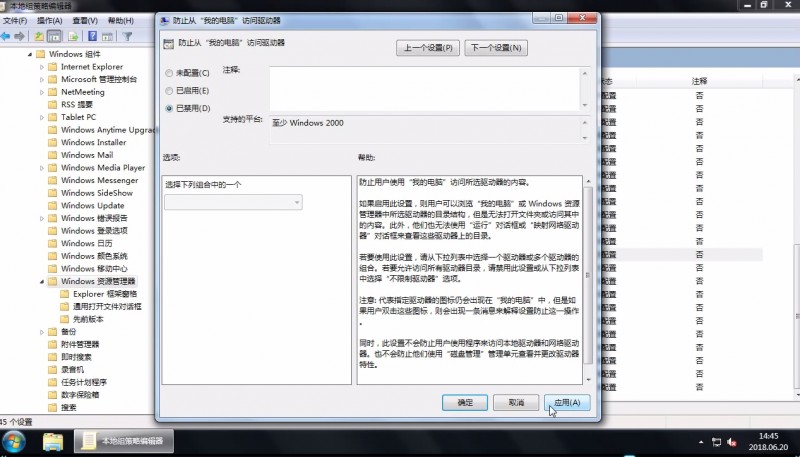Select Explorer 框架窗格 tree item
The height and width of the screenshot is (457, 800).
point(105,294)
